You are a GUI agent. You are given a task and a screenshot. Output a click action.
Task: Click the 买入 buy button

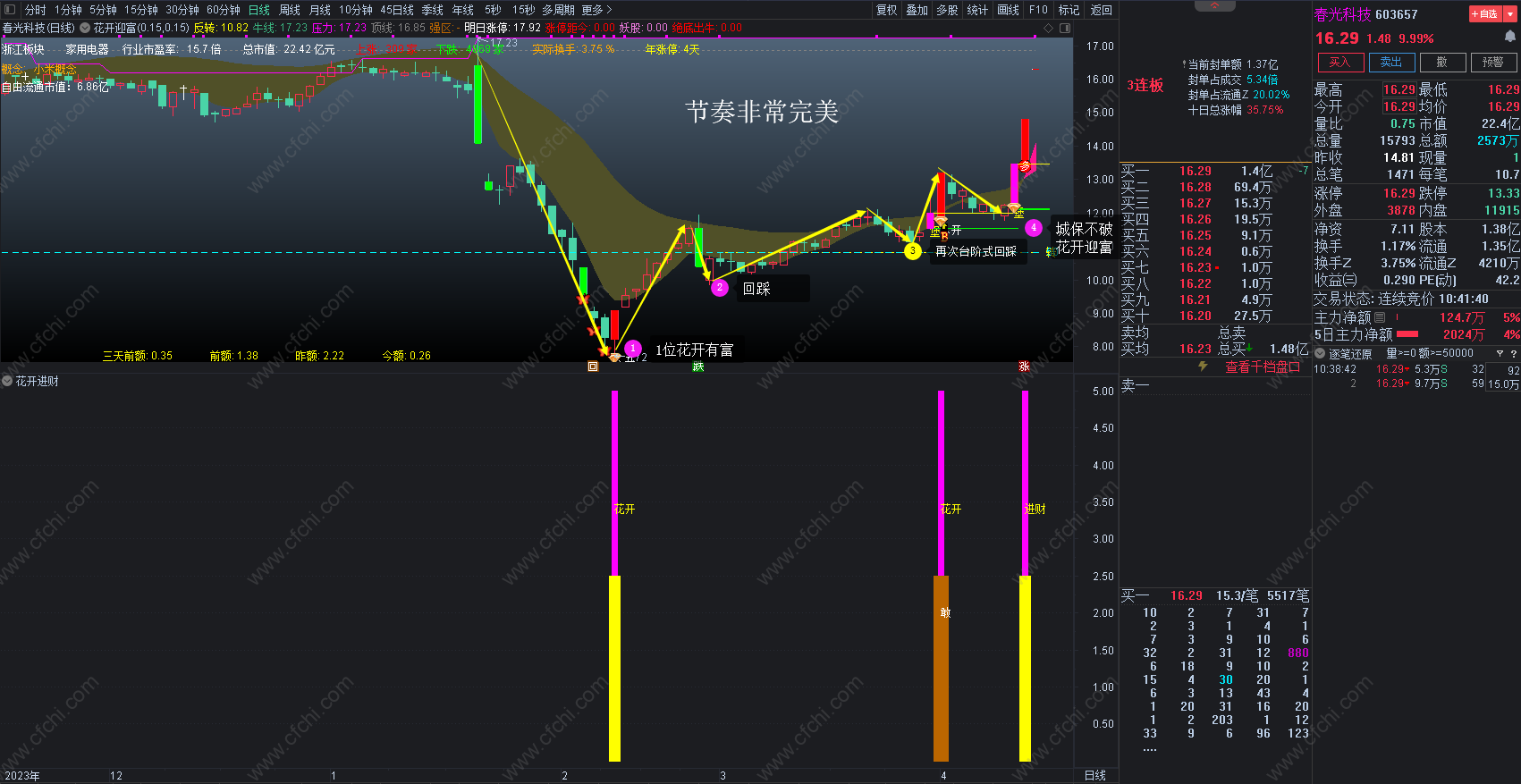click(x=1340, y=63)
